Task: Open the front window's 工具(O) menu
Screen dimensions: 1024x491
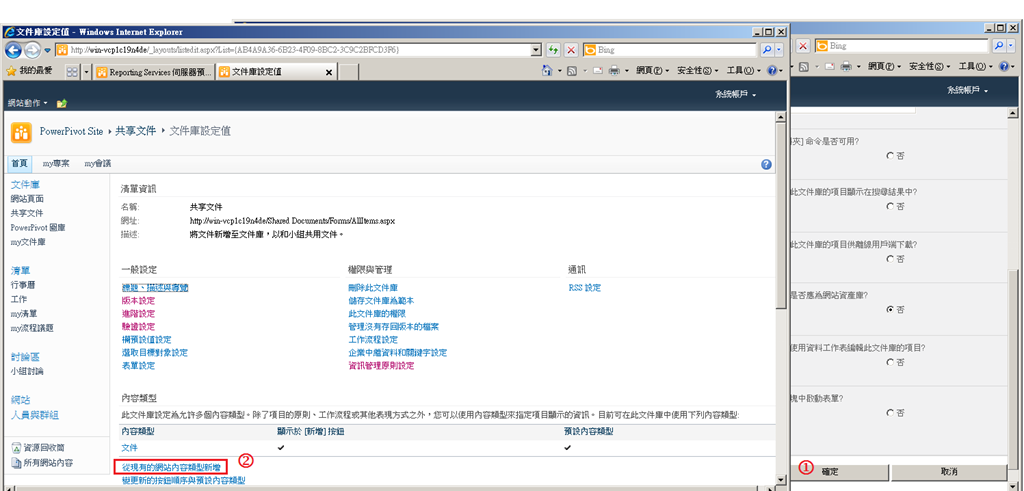Action: 743,71
